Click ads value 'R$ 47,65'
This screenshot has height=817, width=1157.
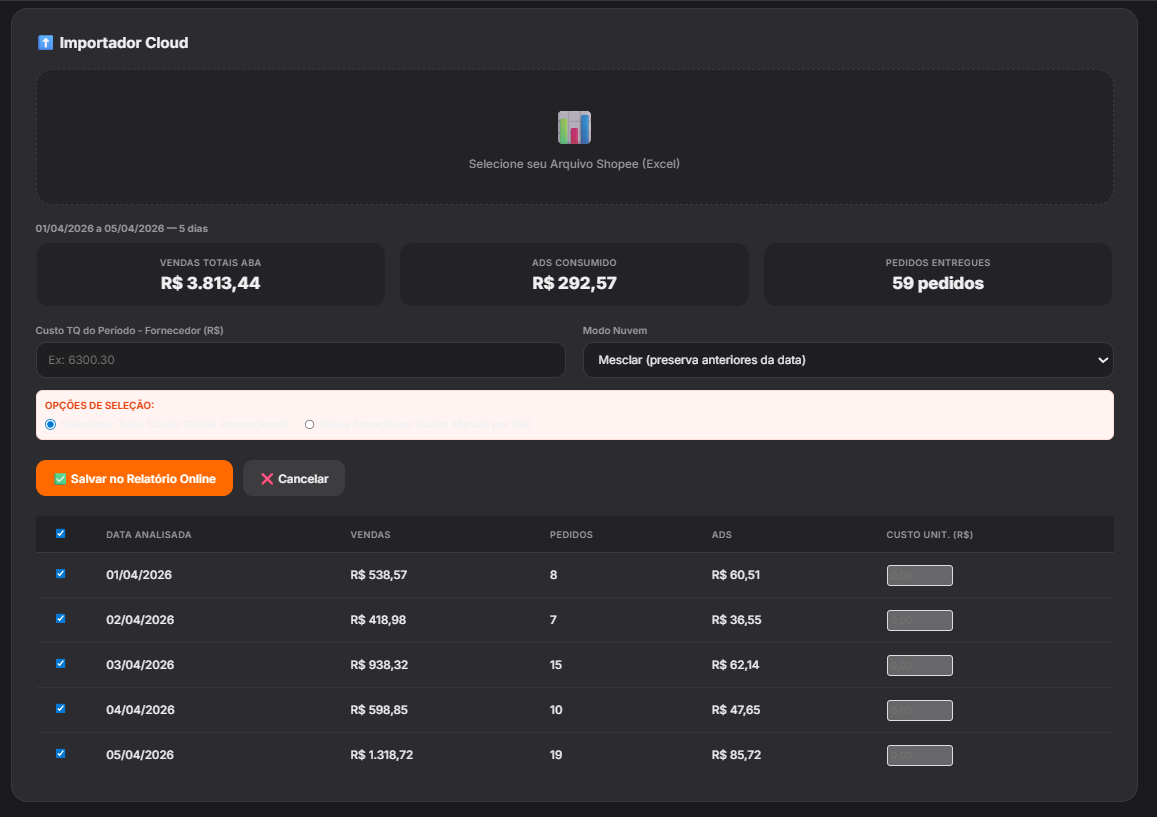736,710
